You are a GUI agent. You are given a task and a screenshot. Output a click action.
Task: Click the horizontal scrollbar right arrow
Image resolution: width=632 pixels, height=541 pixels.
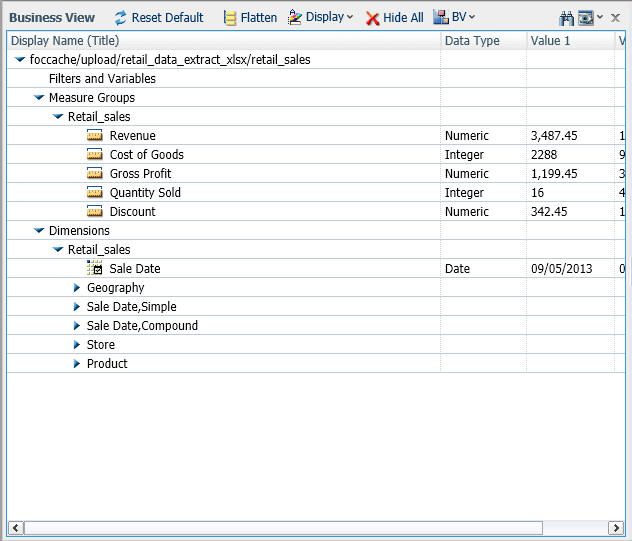pyautogui.click(x=616, y=528)
